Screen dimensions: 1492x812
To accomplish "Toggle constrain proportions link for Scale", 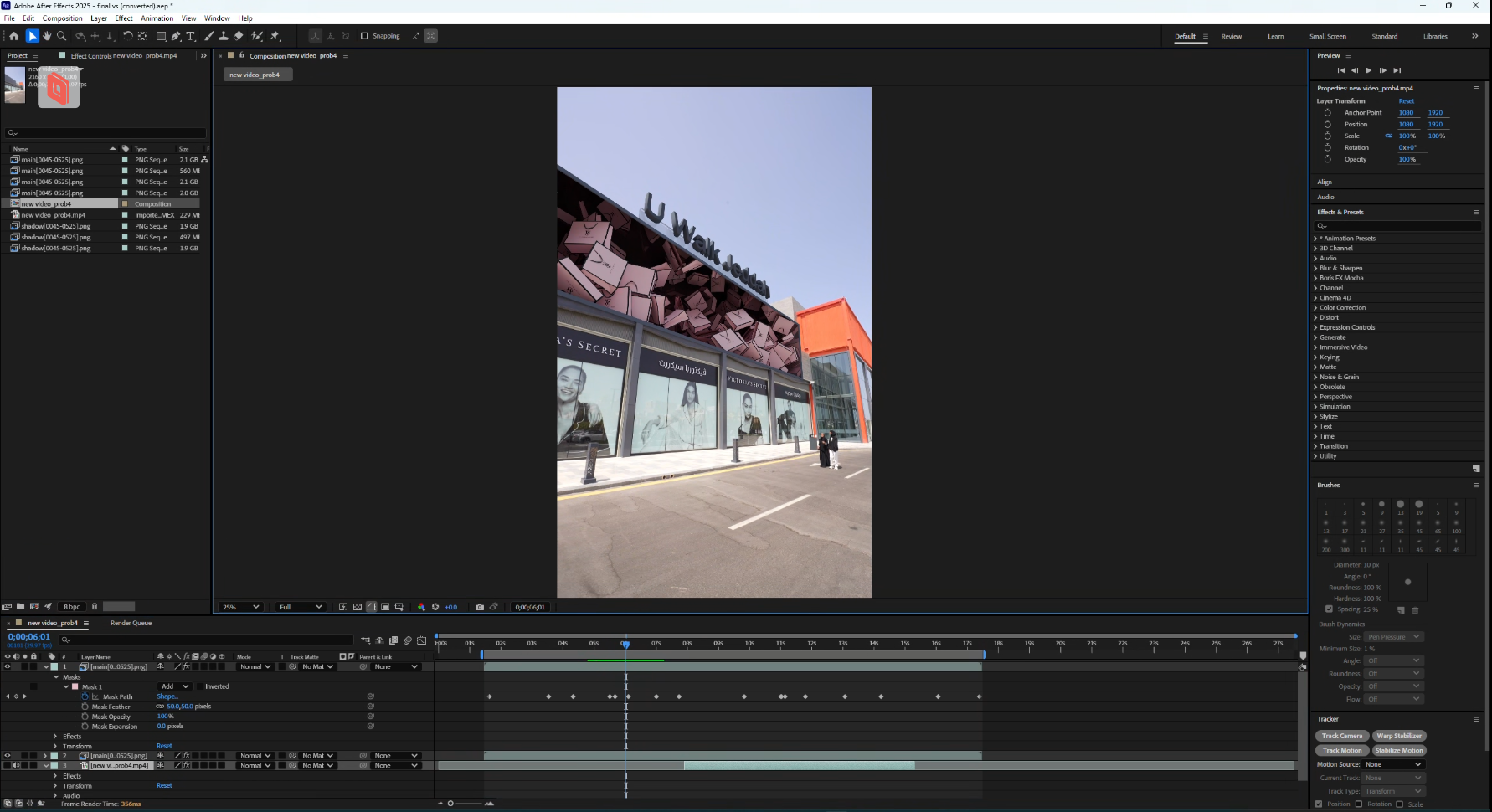I will [1389, 136].
